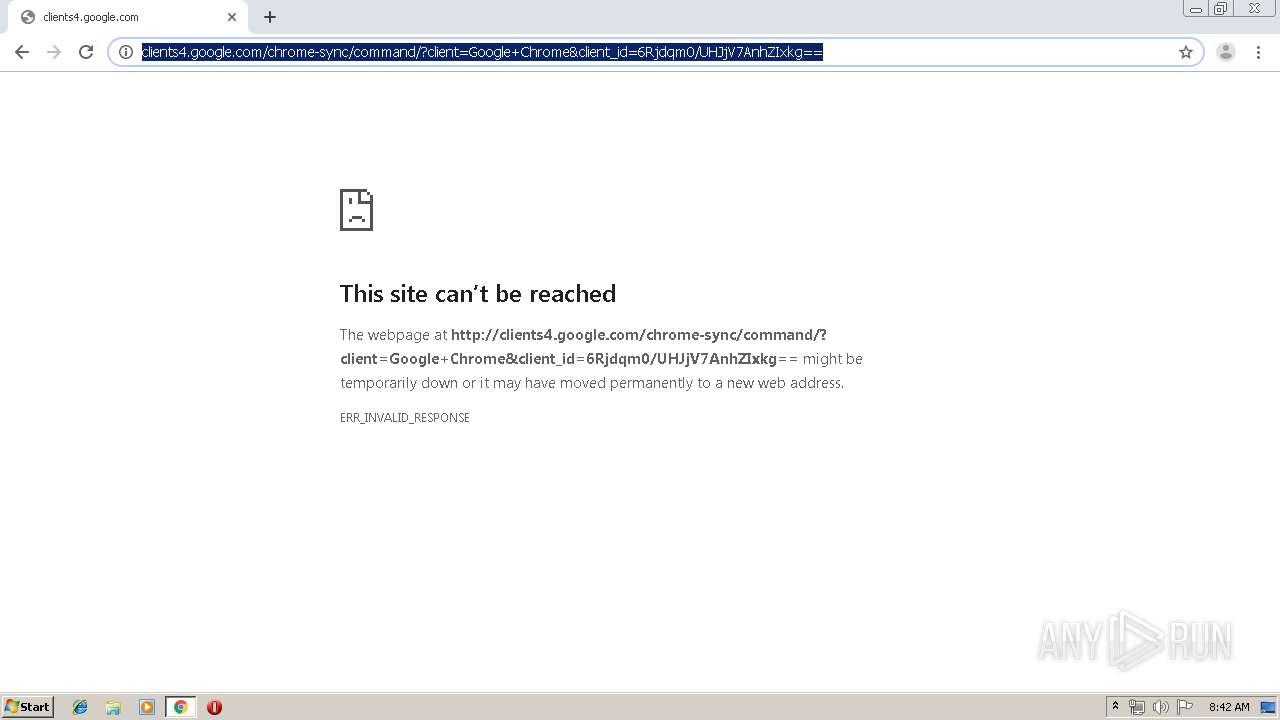Image resolution: width=1280 pixels, height=720 pixels.
Task: Click the forward navigation arrow
Action: coord(54,52)
